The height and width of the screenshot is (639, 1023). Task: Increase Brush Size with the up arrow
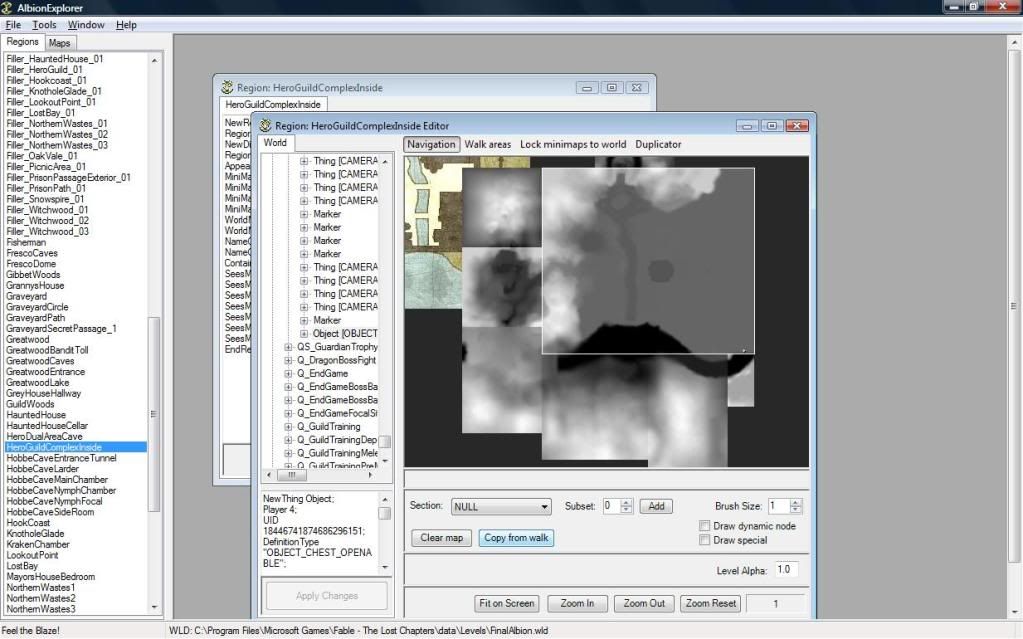pos(795,503)
